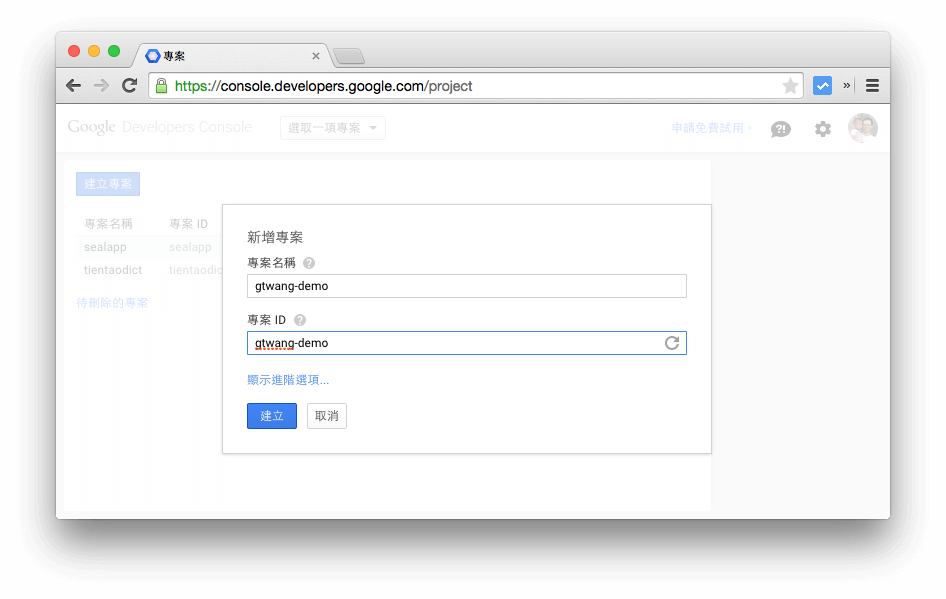Click the help (?!) icon in the header
This screenshot has height=599, width=946.
[780, 128]
